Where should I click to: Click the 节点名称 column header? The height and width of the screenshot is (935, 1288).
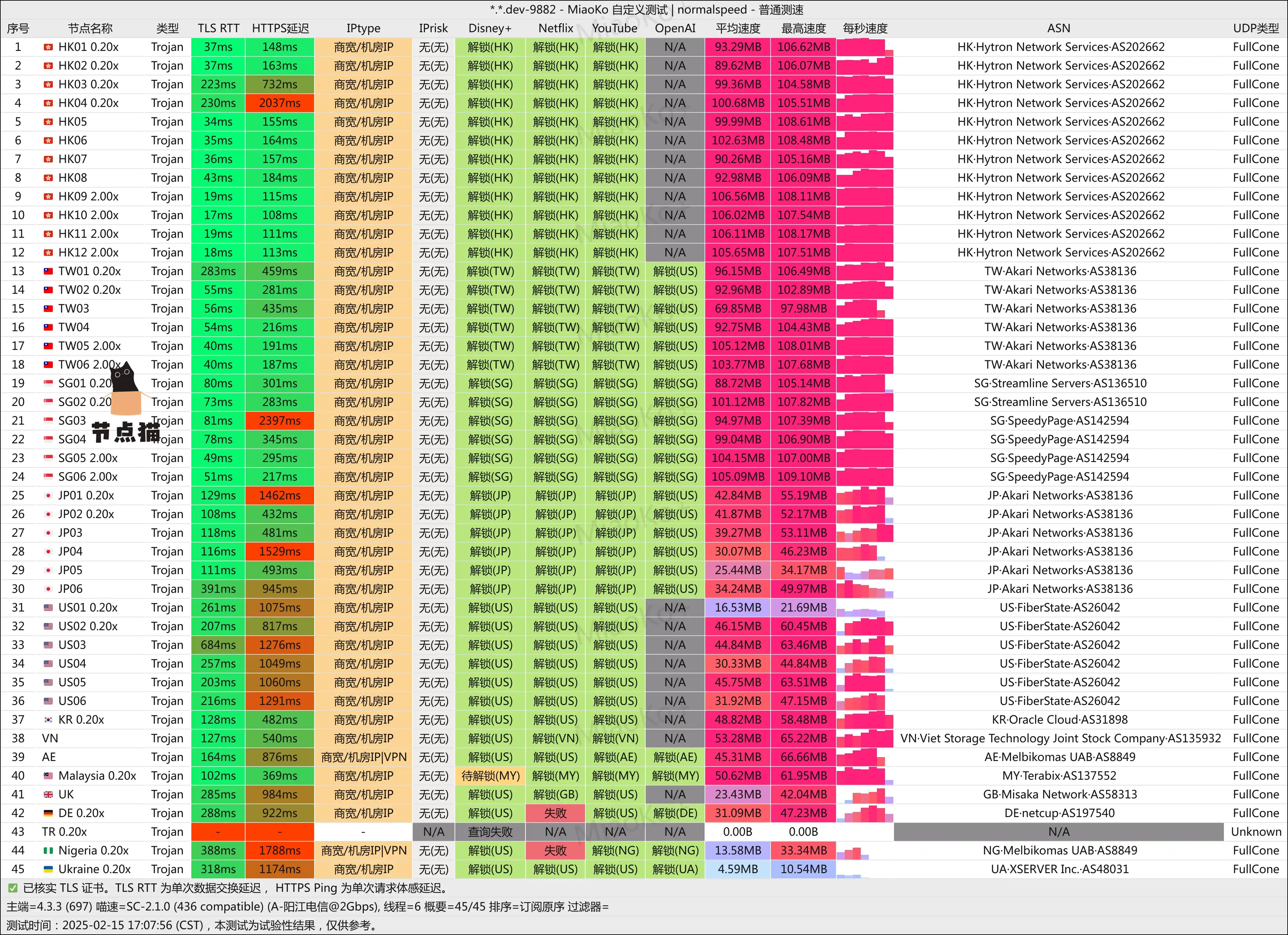(90, 28)
